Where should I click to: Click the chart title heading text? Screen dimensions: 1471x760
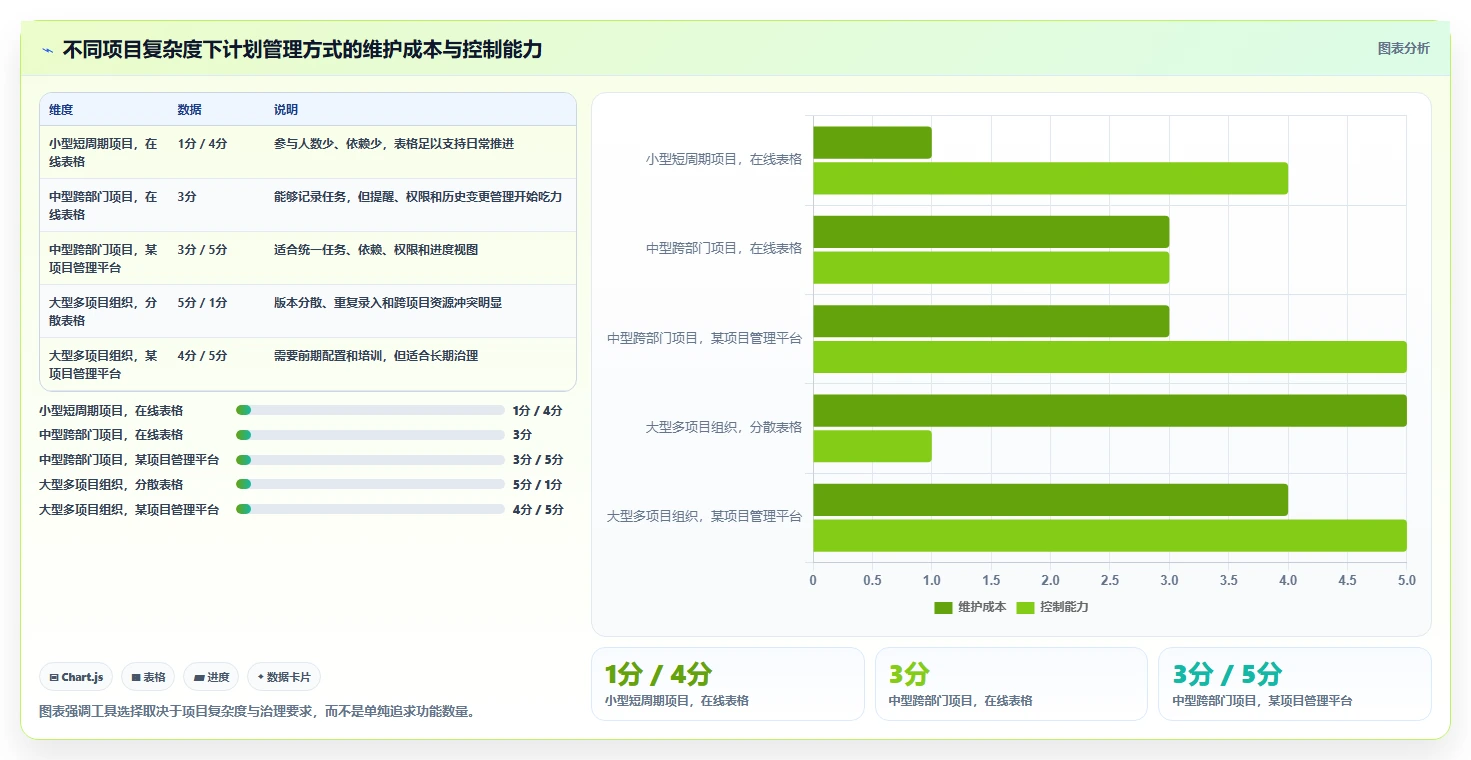coord(302,49)
